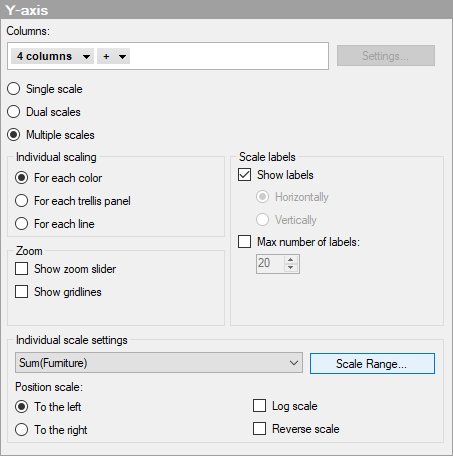Uncheck the Show labels checkbox
The image size is (453, 456).
245,175
